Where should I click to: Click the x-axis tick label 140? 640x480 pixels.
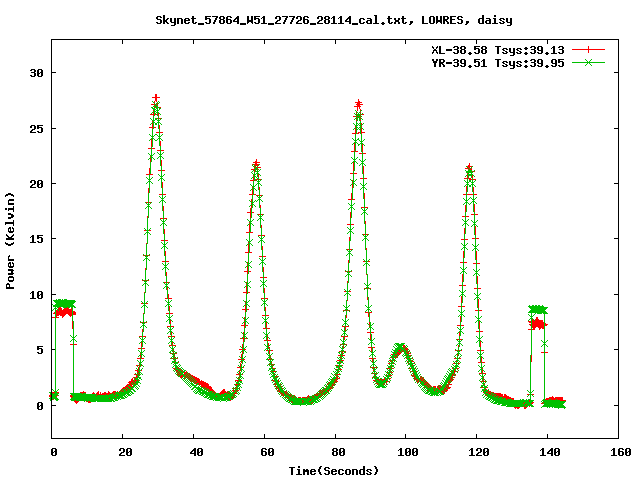coord(550,452)
